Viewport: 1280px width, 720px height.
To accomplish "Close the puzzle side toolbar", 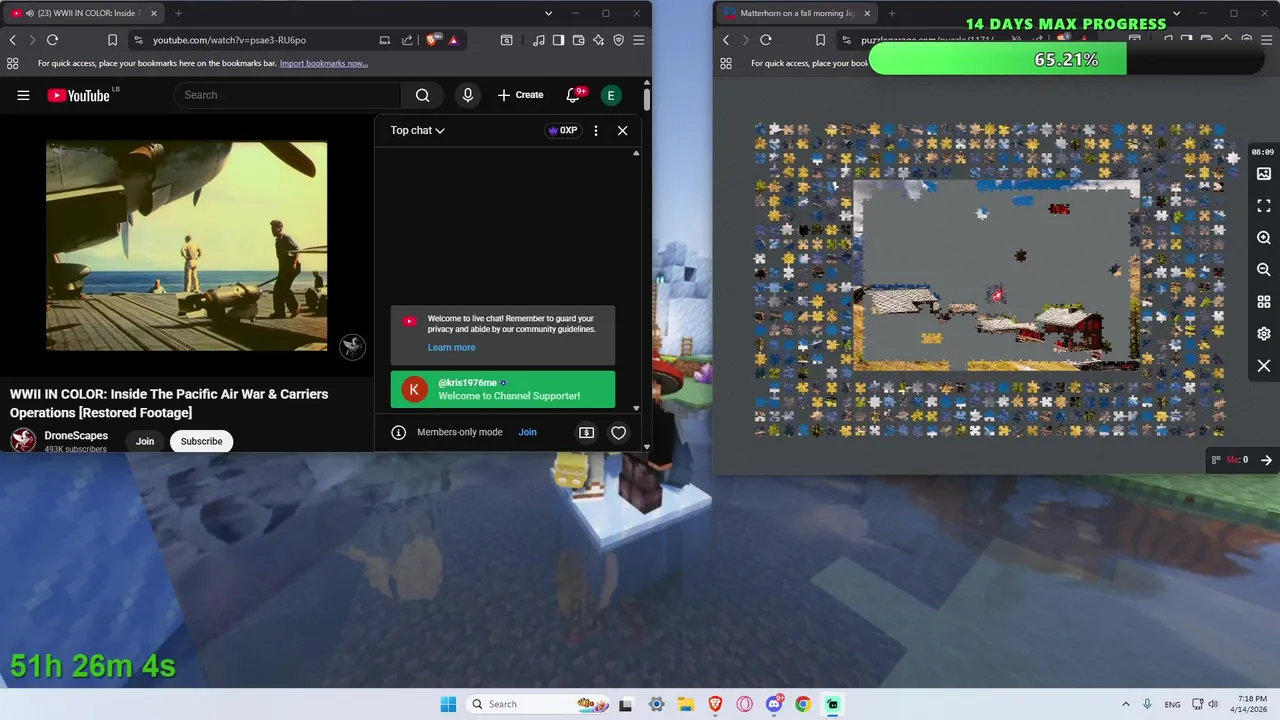I will tap(1264, 366).
